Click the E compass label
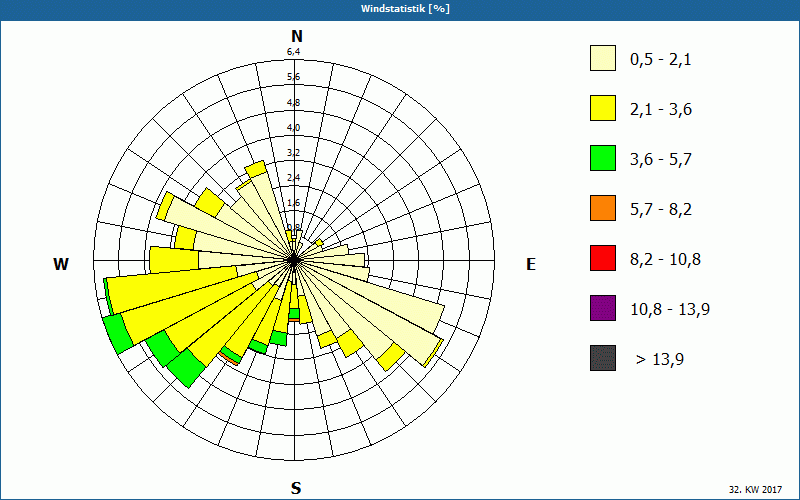The width and height of the screenshot is (800, 500). pyautogui.click(x=531, y=264)
